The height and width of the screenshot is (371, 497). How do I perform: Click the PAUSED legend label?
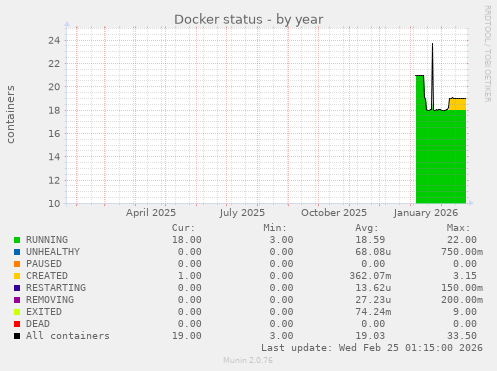[44, 264]
